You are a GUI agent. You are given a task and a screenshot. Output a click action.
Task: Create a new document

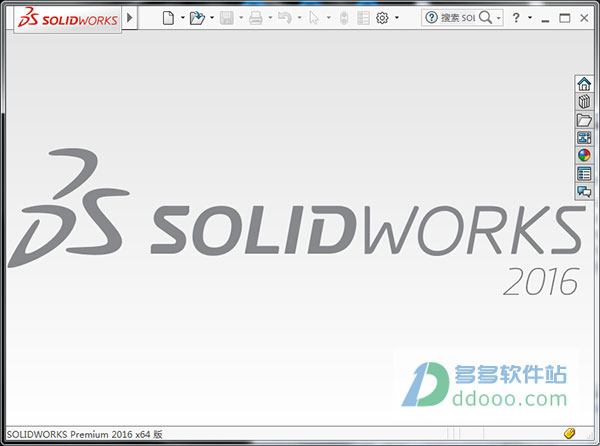tap(168, 18)
